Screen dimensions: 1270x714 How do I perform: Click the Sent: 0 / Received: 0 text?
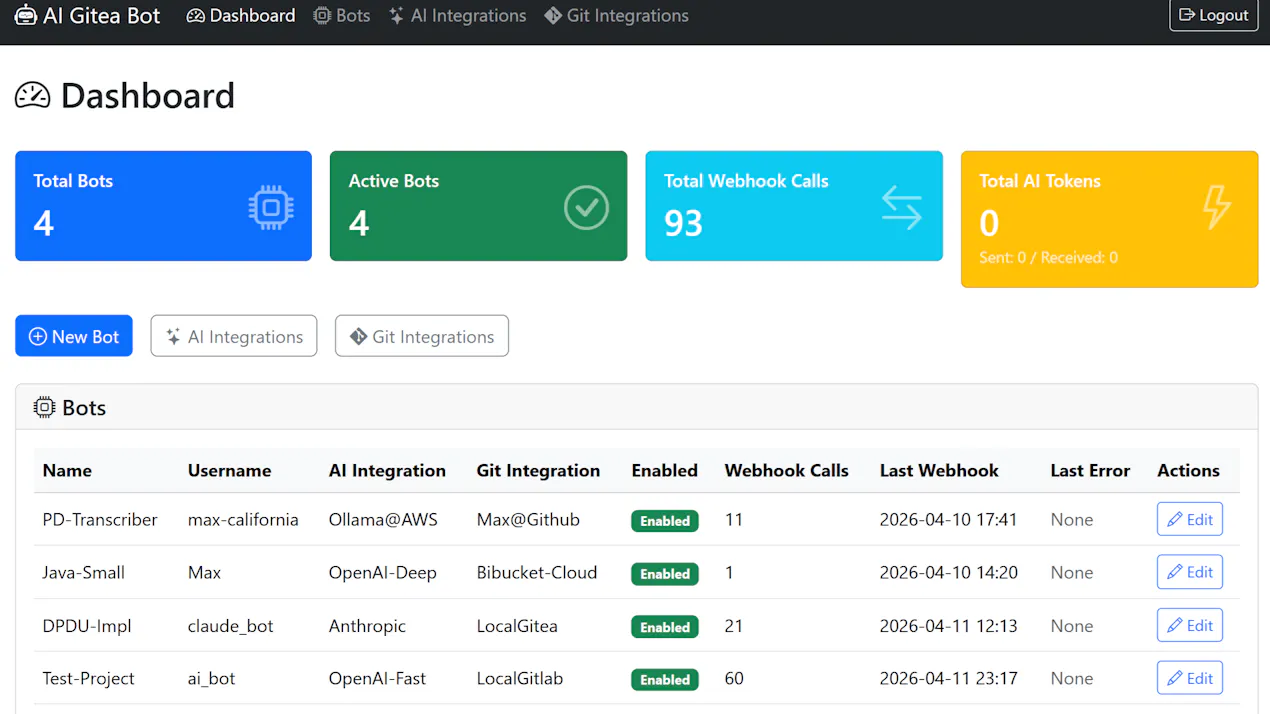[1048, 257]
